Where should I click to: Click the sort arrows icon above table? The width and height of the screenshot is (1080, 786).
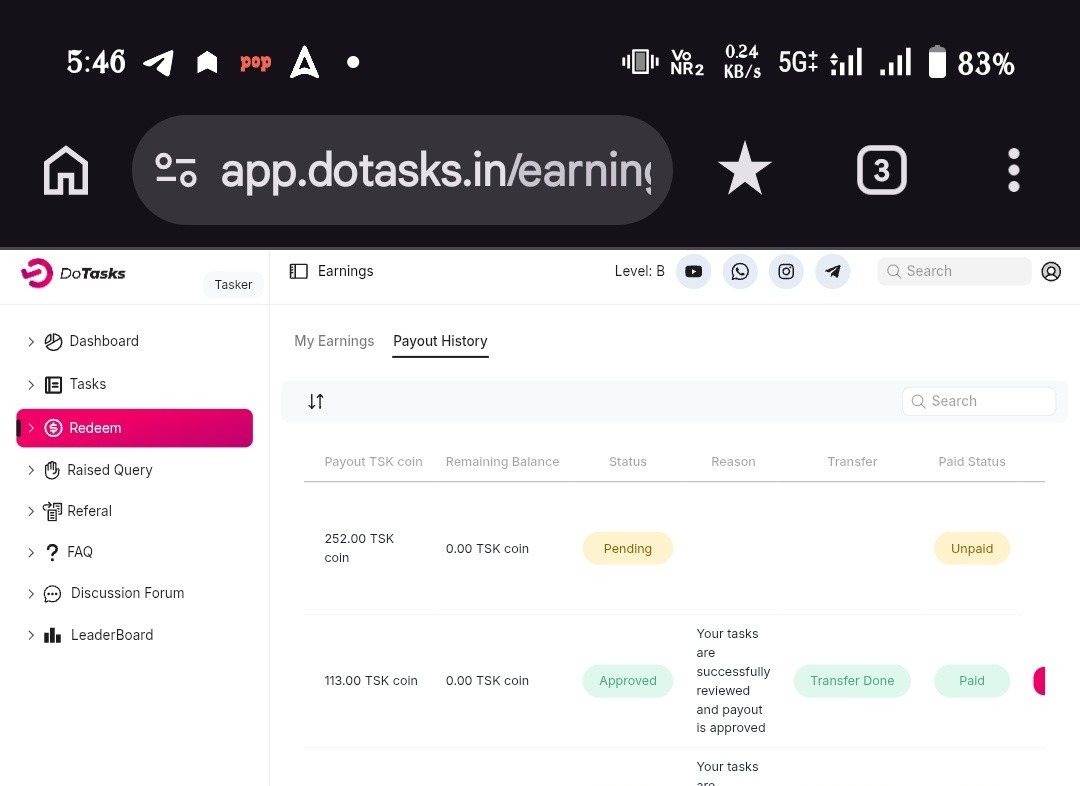(x=316, y=401)
